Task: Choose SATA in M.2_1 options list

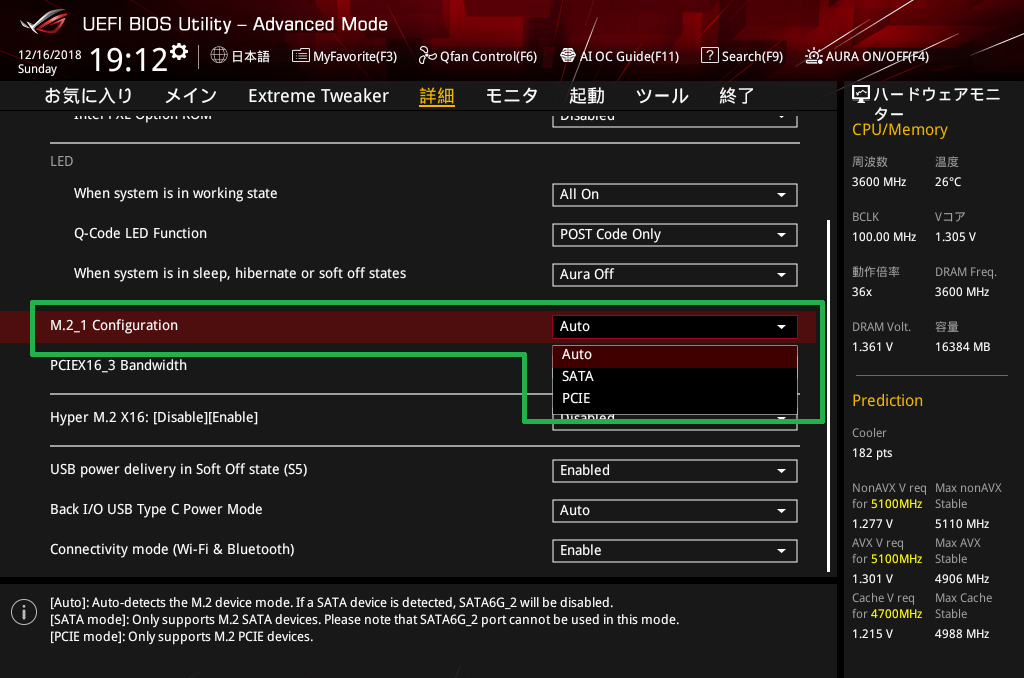Action: click(x=675, y=376)
